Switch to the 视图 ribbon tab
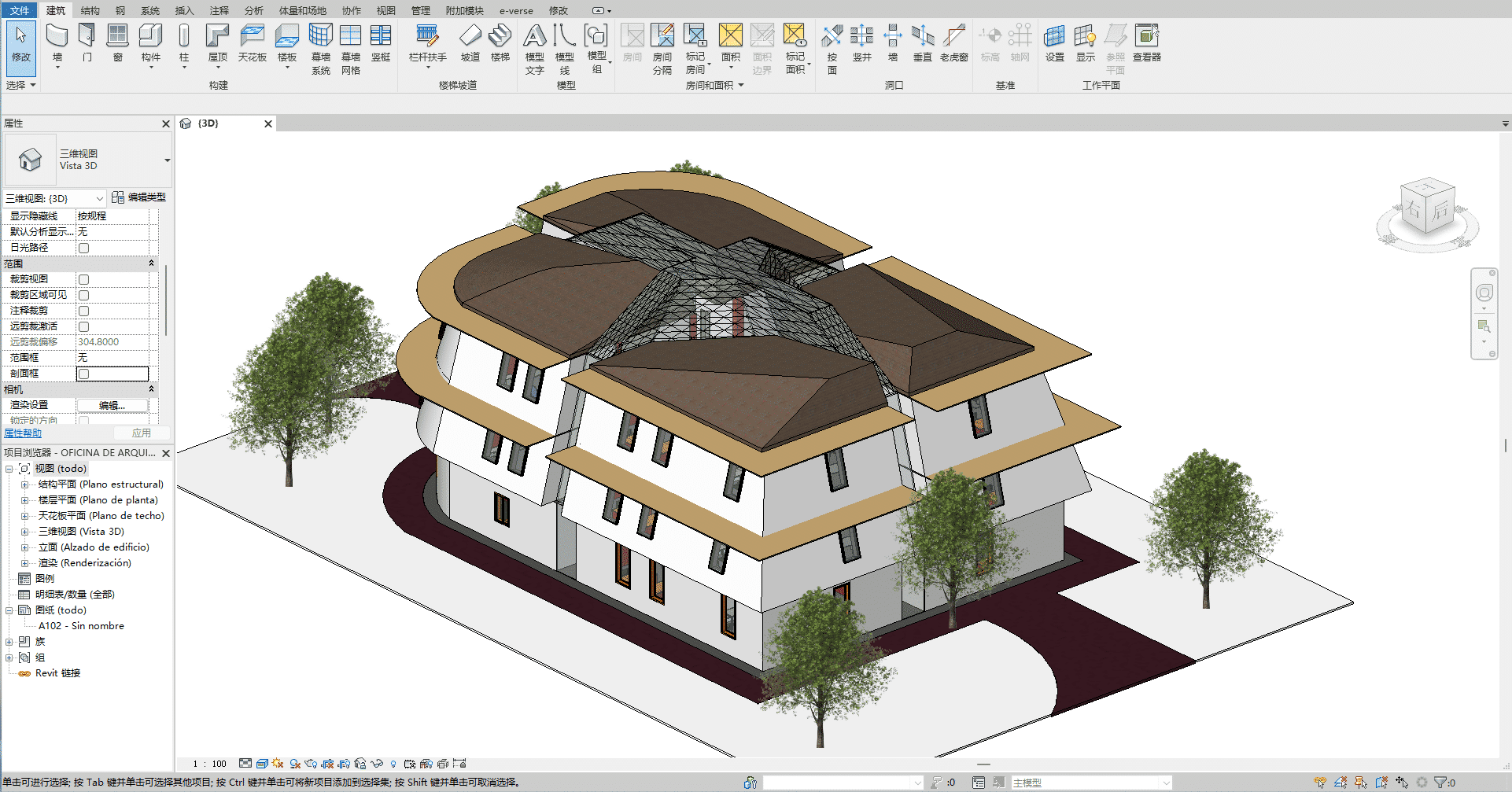 tap(386, 10)
